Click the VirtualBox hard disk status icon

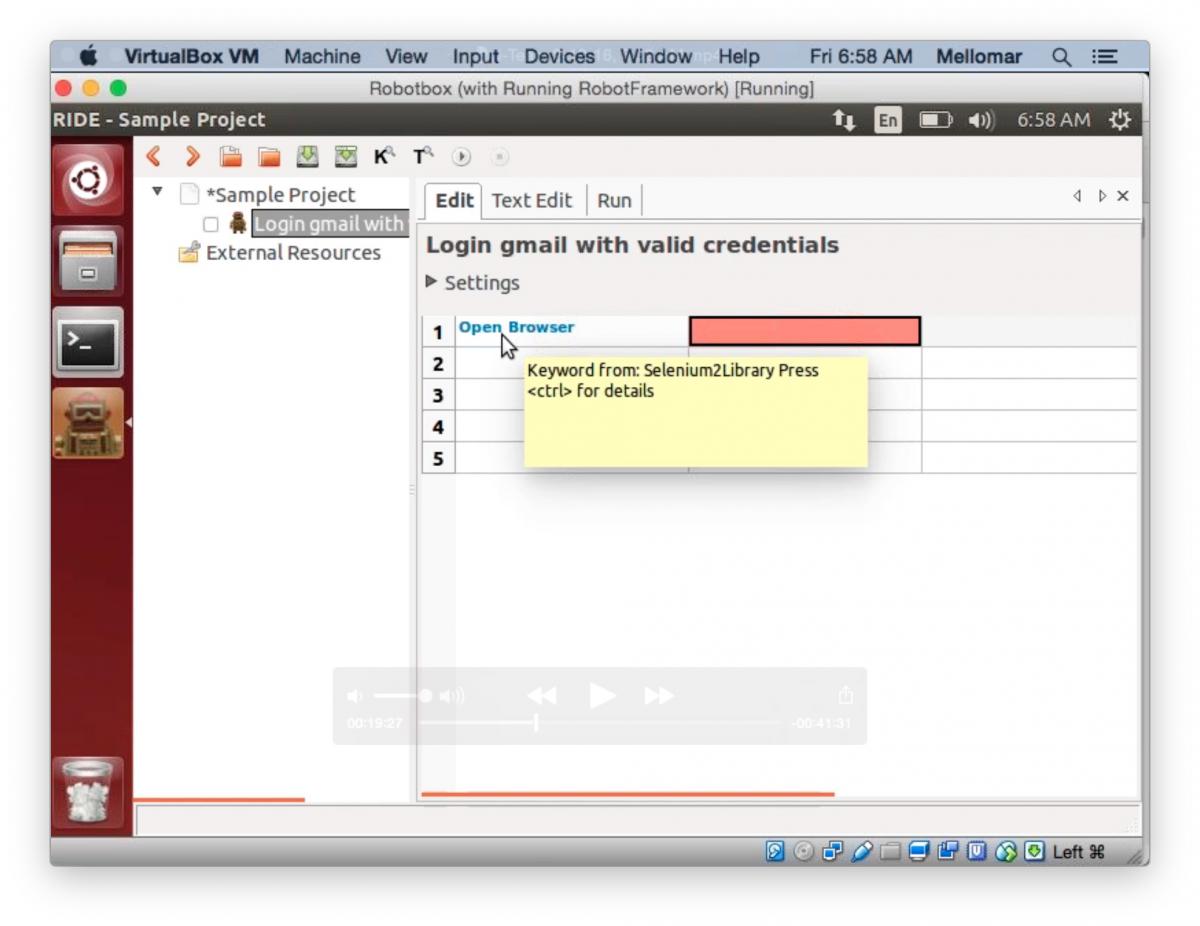775,851
